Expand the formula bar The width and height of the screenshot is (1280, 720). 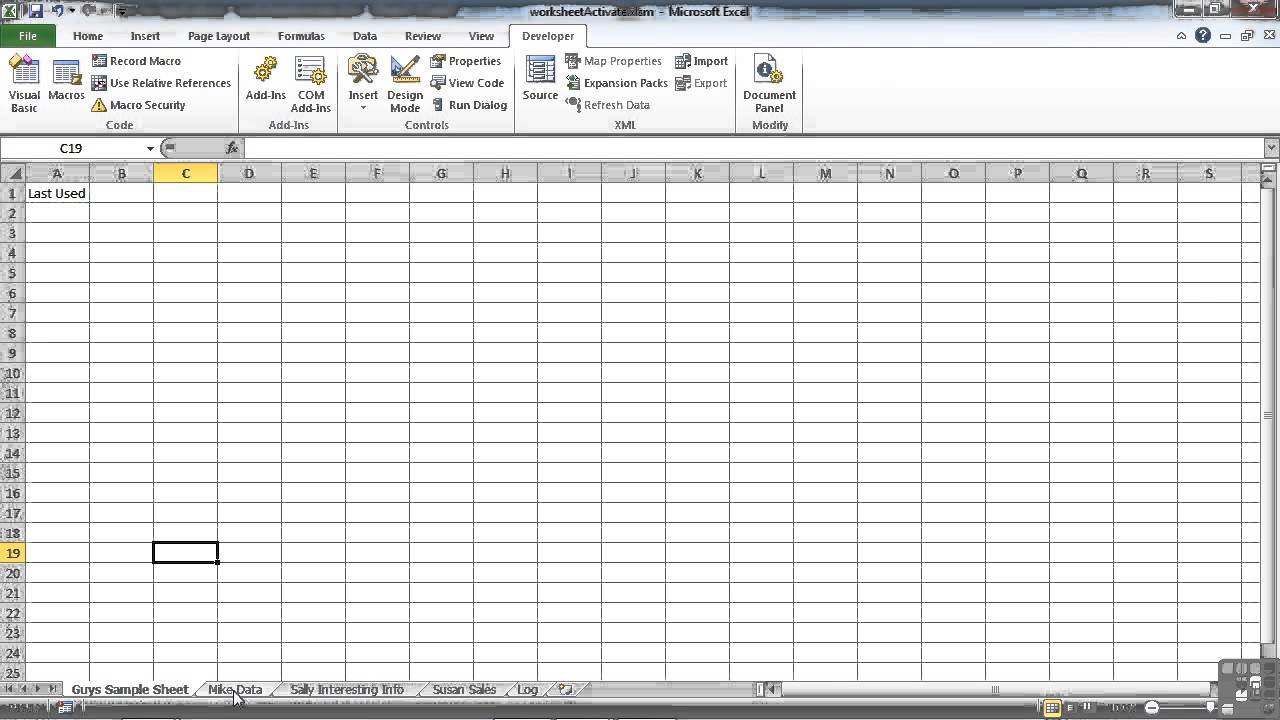point(1271,148)
